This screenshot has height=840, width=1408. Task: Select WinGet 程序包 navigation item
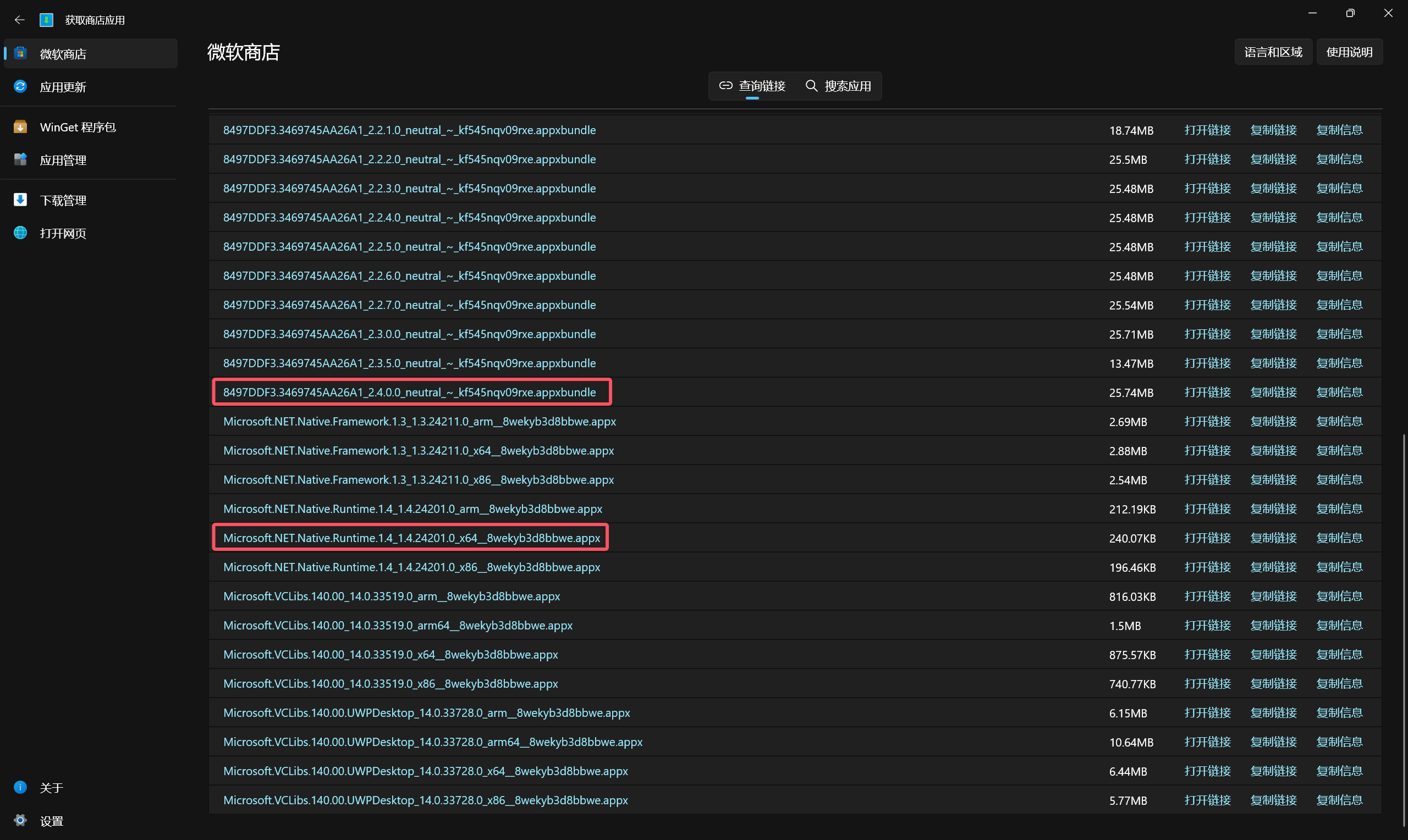pyautogui.click(x=91, y=127)
